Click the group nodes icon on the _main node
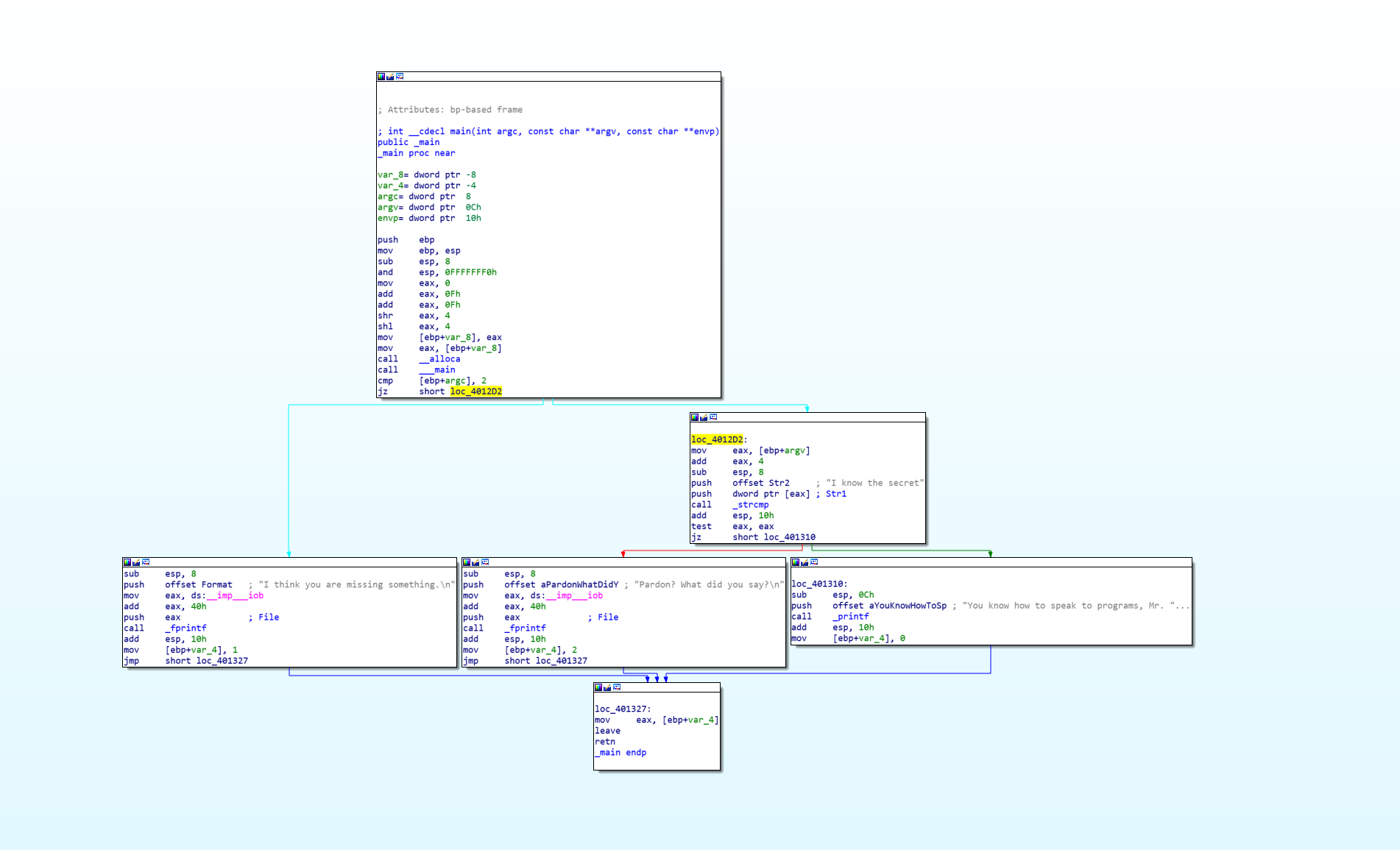Image resolution: width=1400 pixels, height=850 pixels. coord(400,77)
